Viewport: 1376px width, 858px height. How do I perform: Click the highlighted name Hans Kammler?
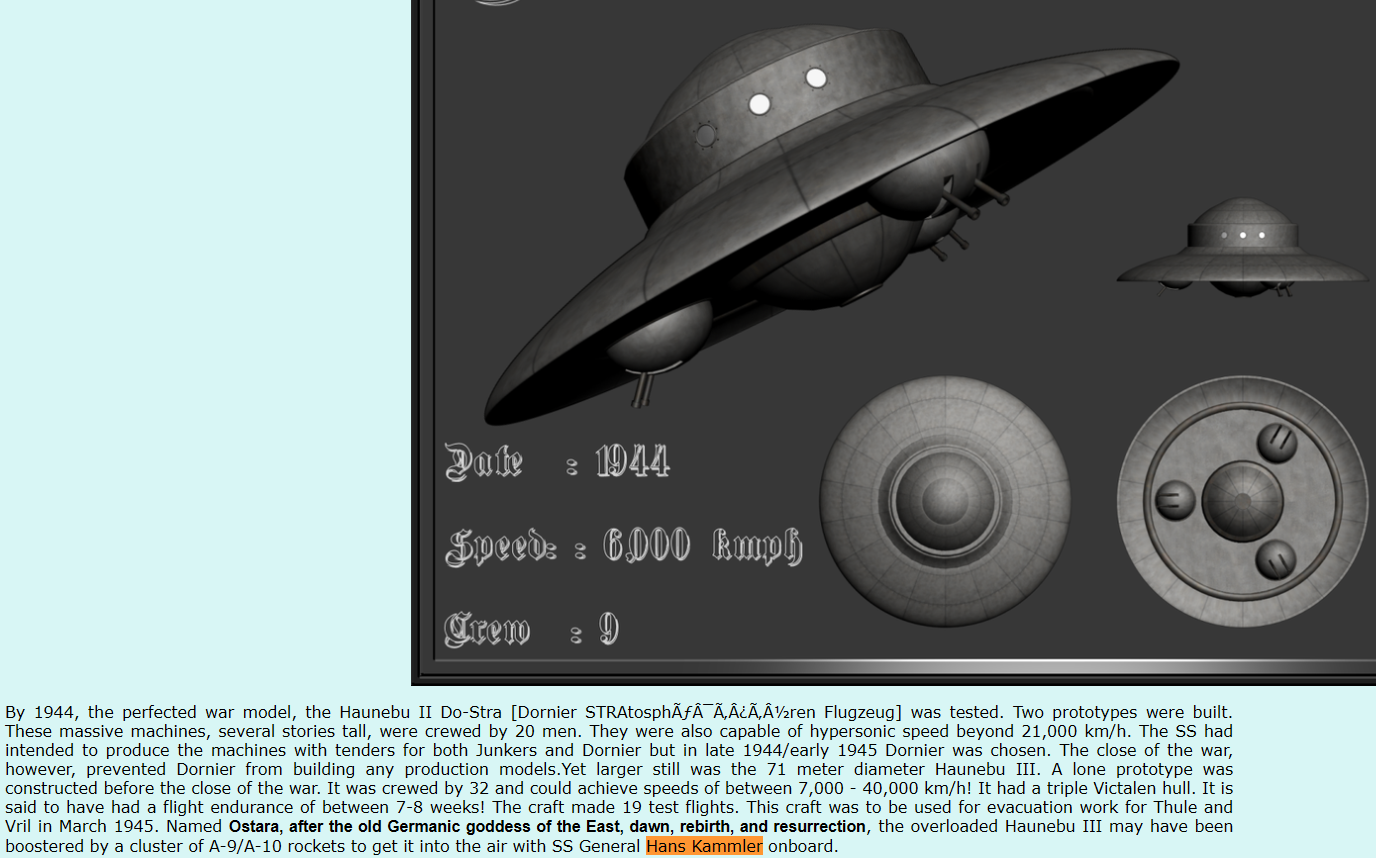pyautogui.click(x=704, y=847)
